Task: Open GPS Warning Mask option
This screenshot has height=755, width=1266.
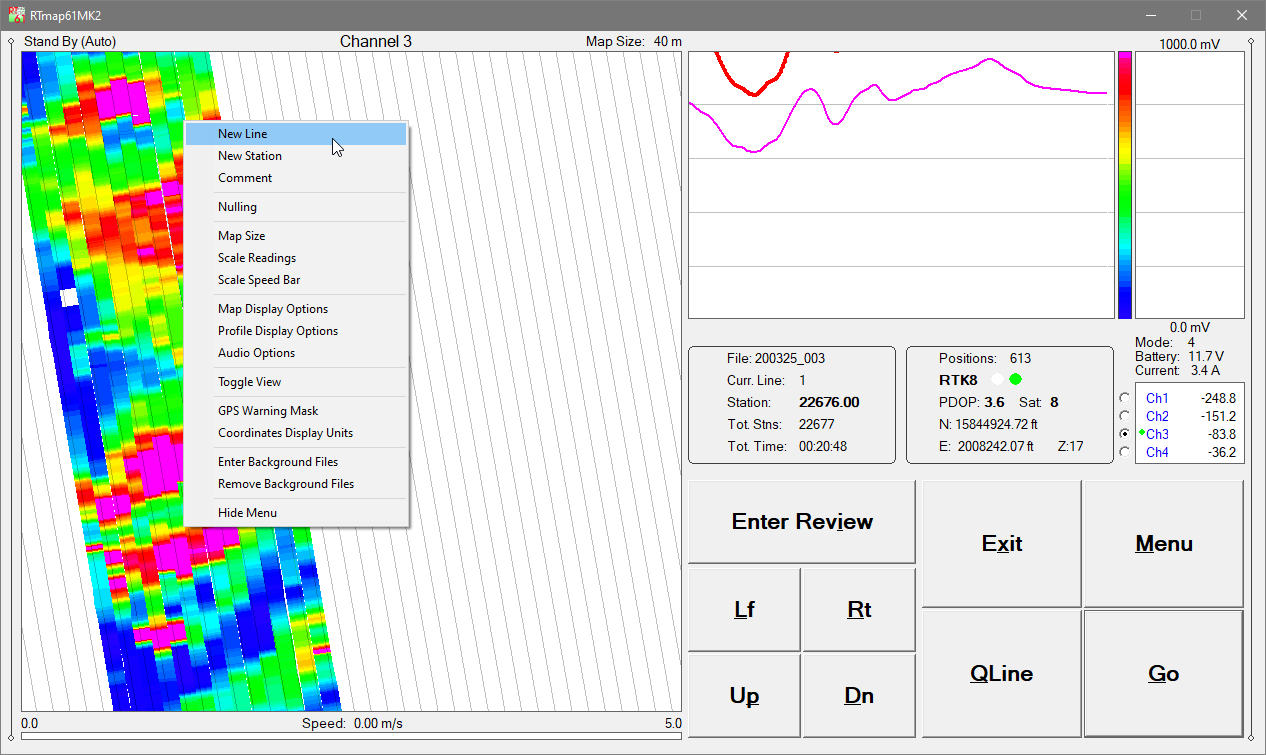Action: click(x=296, y=411)
